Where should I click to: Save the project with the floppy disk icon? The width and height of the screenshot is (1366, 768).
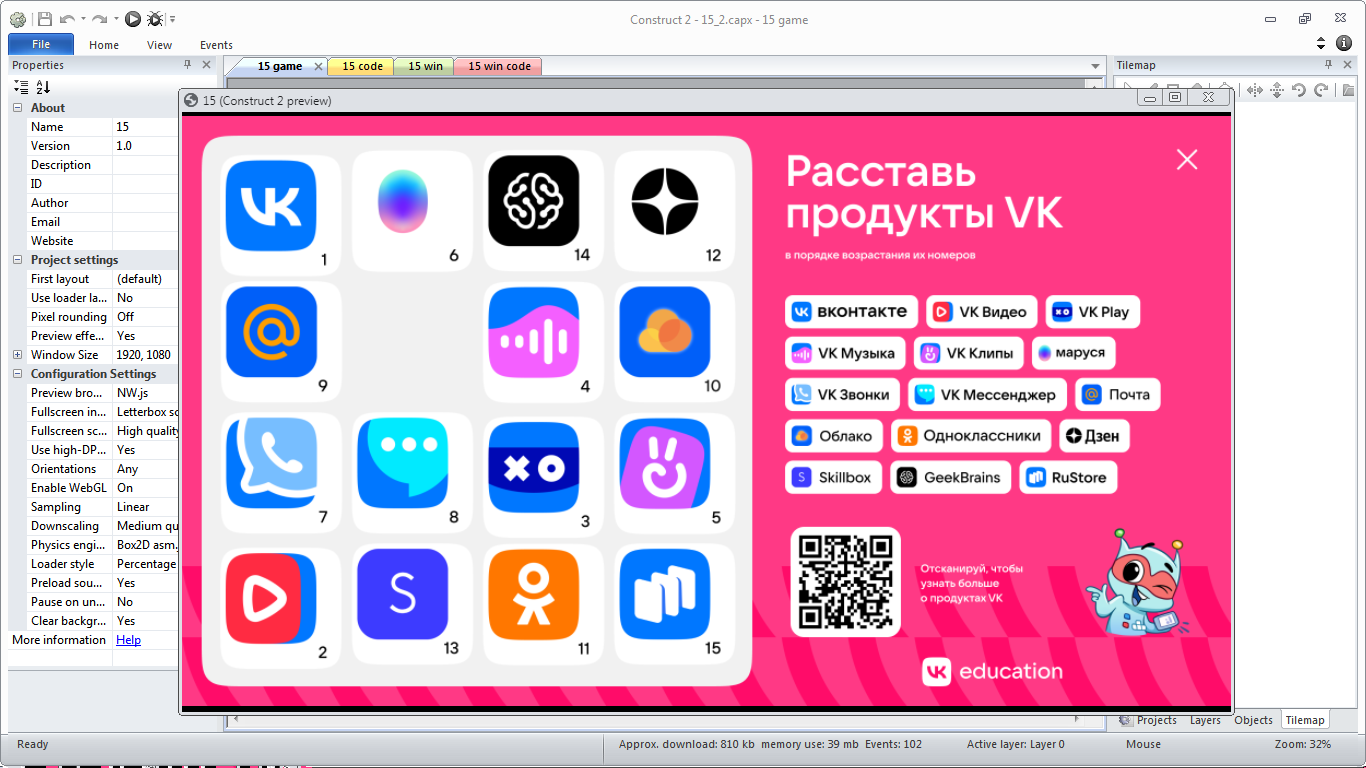(44, 19)
